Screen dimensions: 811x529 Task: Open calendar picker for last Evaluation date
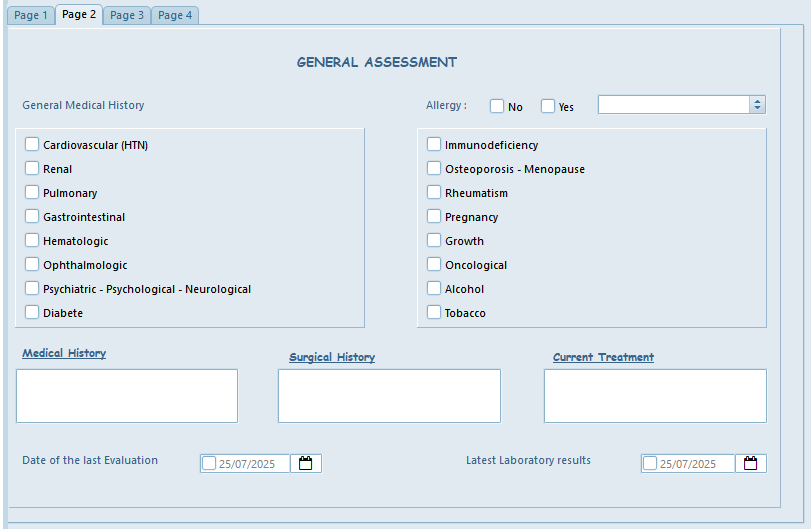(306, 463)
